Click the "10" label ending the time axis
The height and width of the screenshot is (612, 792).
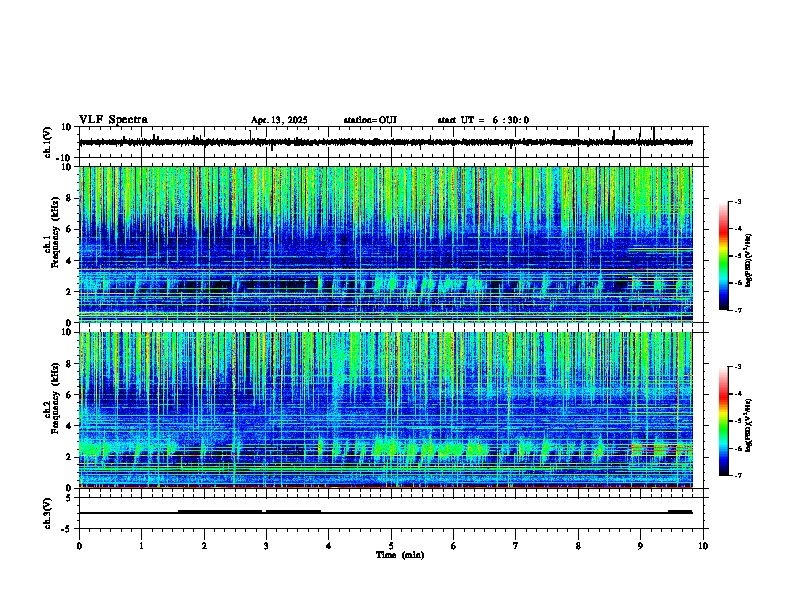tap(703, 546)
